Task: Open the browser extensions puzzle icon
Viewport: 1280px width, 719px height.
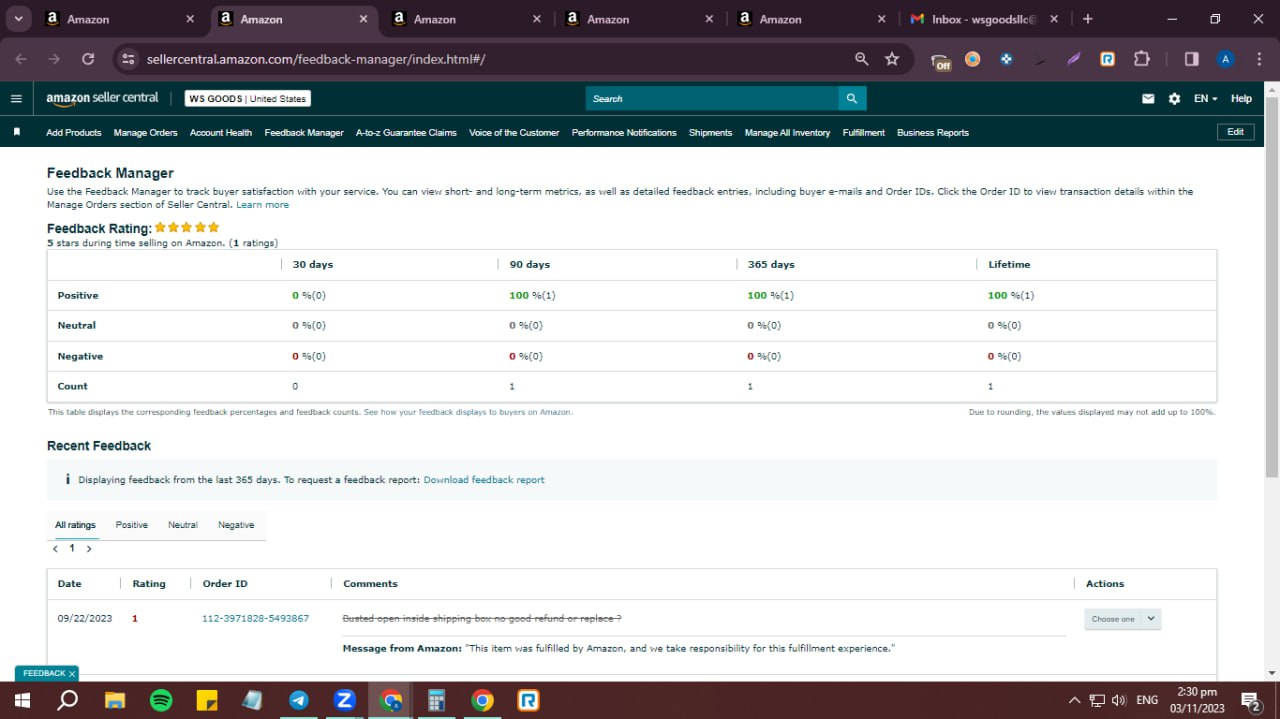Action: coord(1142,59)
